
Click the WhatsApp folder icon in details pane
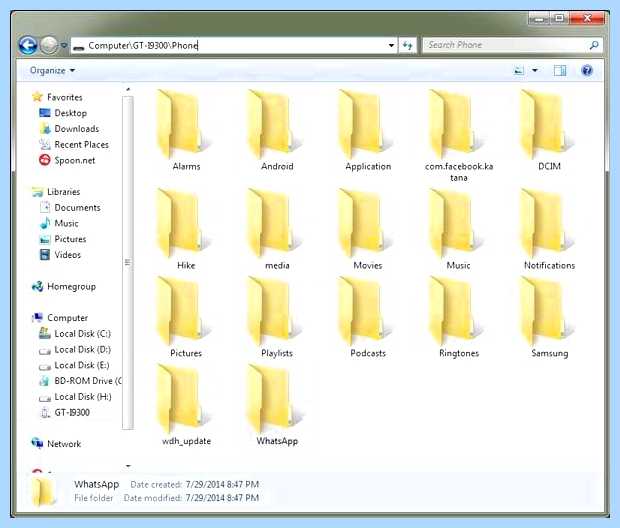pos(43,491)
